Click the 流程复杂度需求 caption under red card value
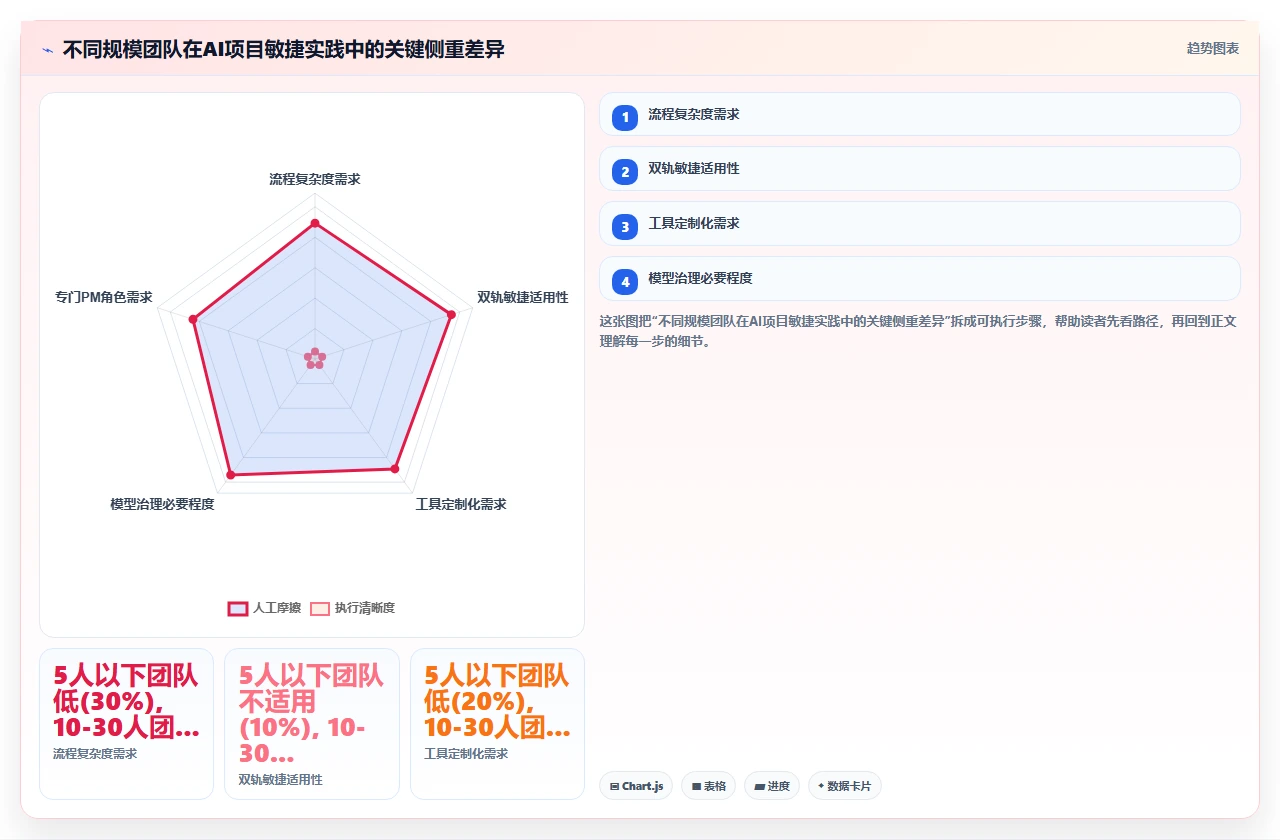The width and height of the screenshot is (1280, 840). click(95, 754)
